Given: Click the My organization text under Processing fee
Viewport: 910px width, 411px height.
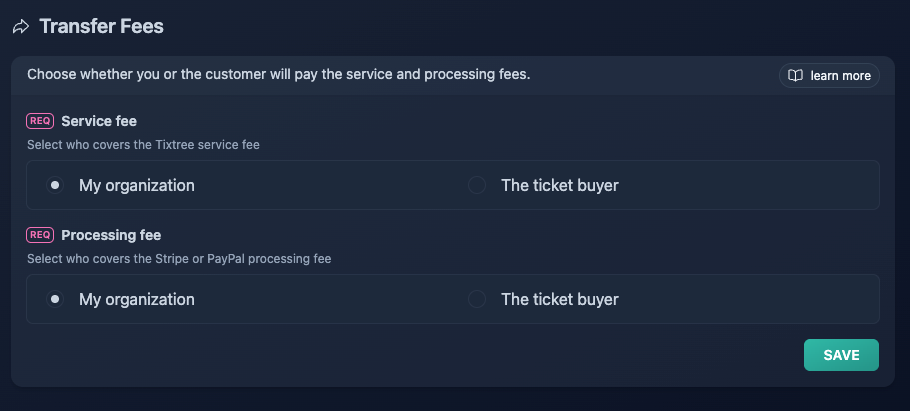Looking at the screenshot, I should point(137,299).
